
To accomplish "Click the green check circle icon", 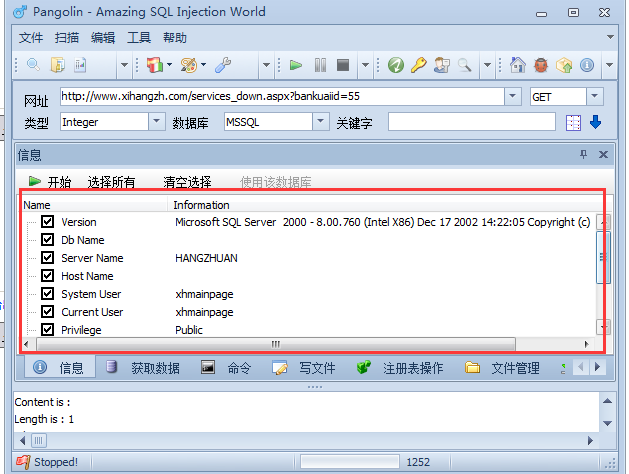I will click(x=396, y=65).
